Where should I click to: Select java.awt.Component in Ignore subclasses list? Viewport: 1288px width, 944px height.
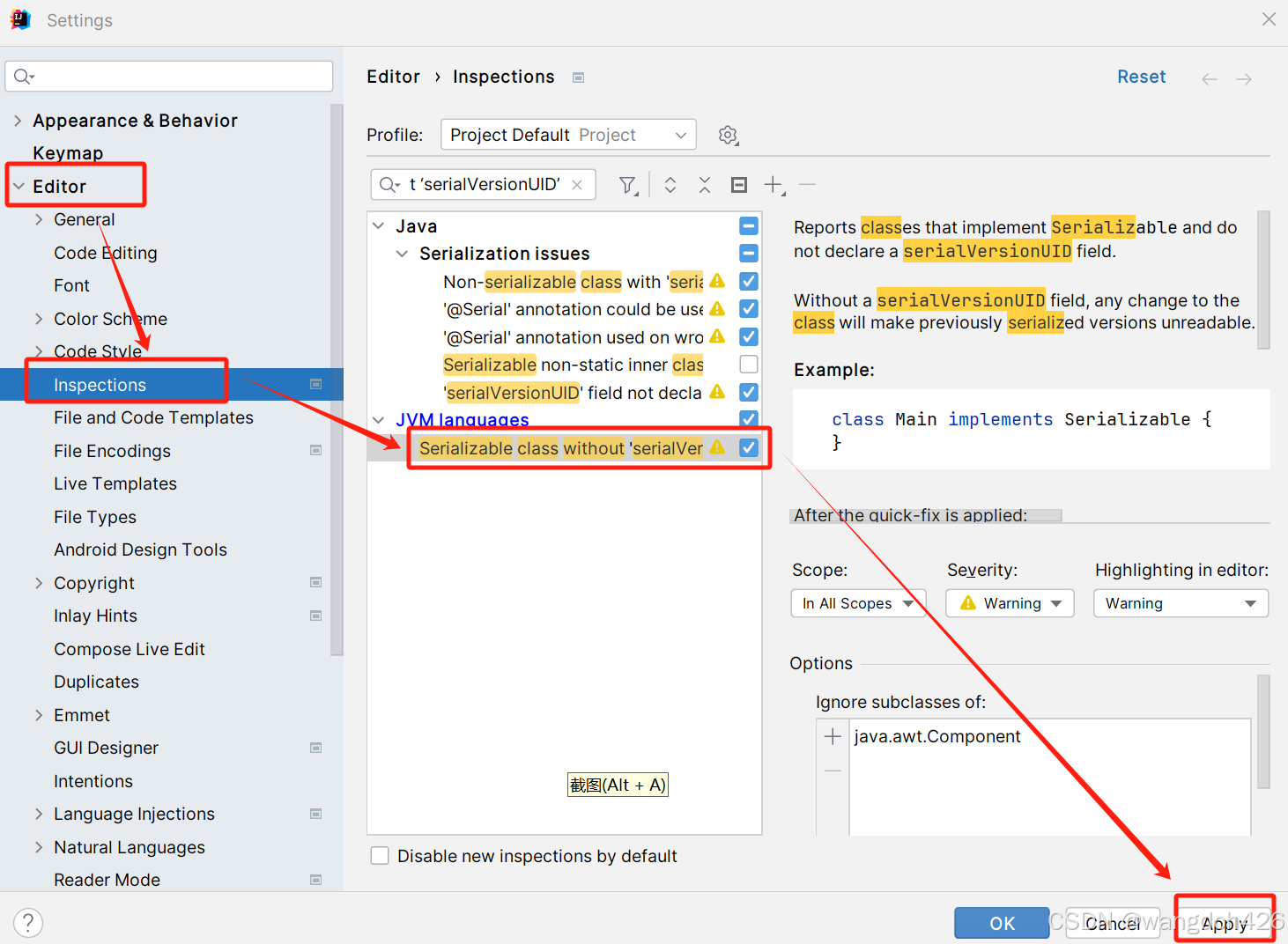[x=936, y=736]
